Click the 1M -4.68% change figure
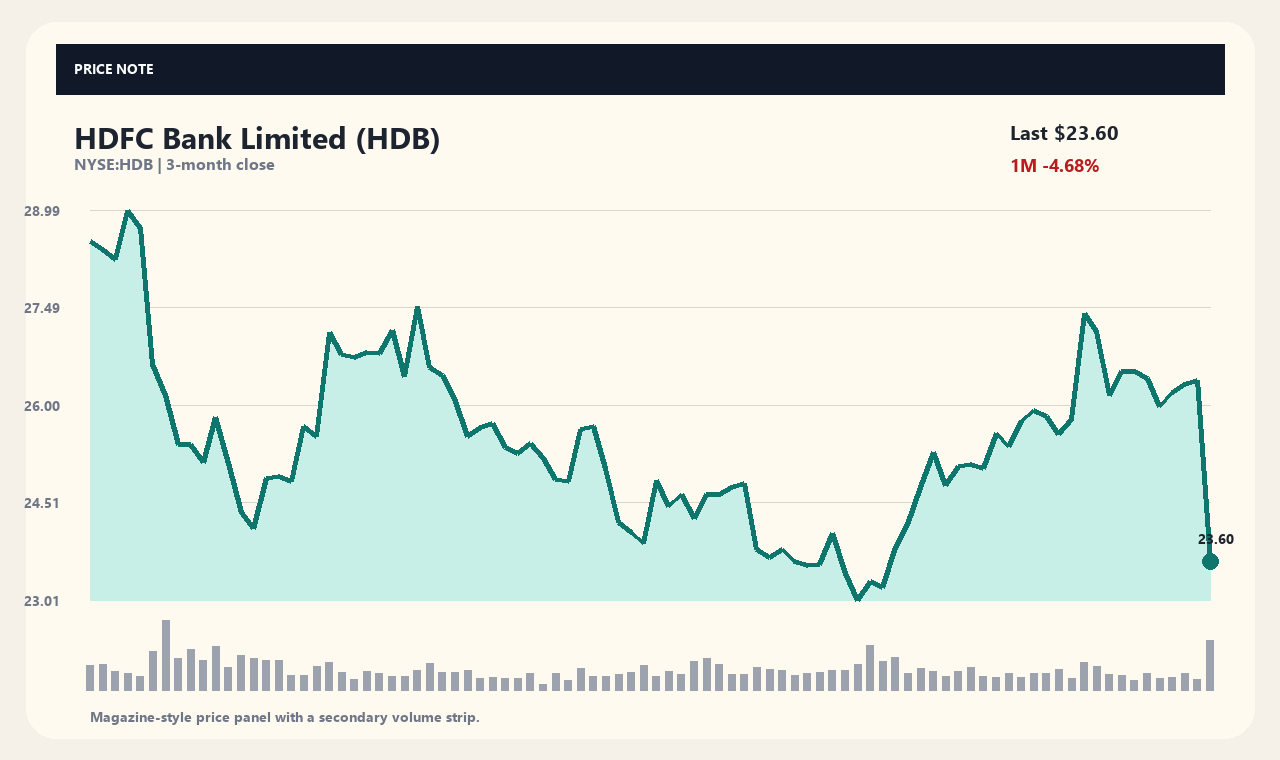Image resolution: width=1280 pixels, height=760 pixels. pyautogui.click(x=1055, y=166)
